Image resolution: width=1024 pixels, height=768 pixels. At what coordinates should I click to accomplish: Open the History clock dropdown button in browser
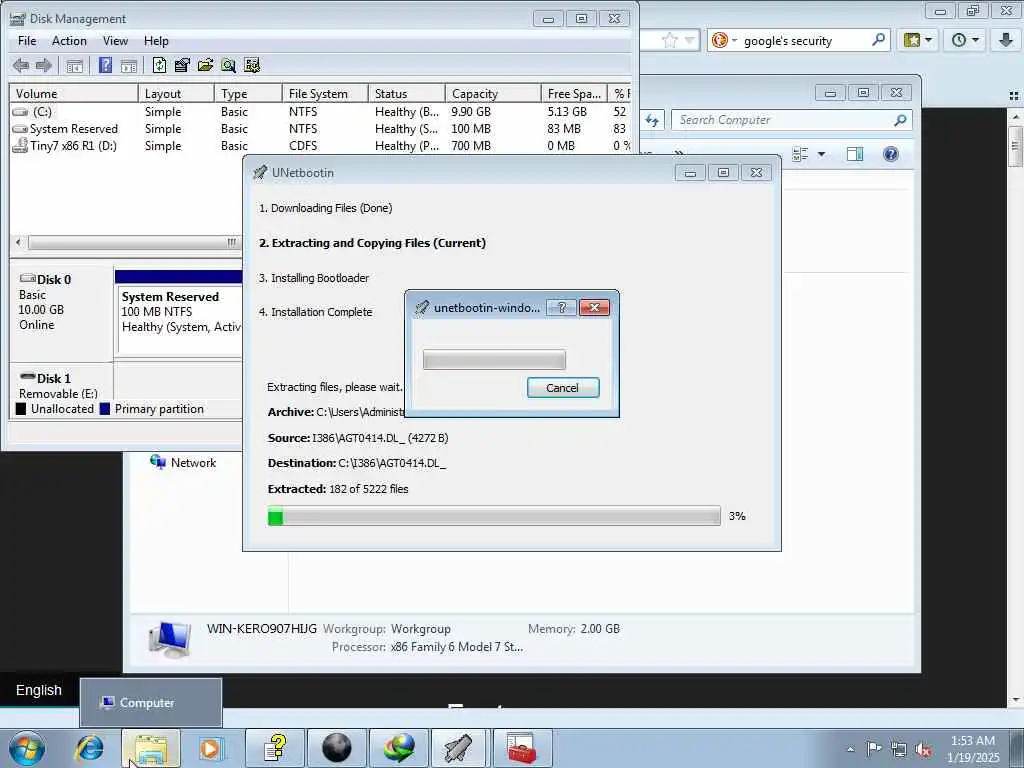[x=966, y=40]
